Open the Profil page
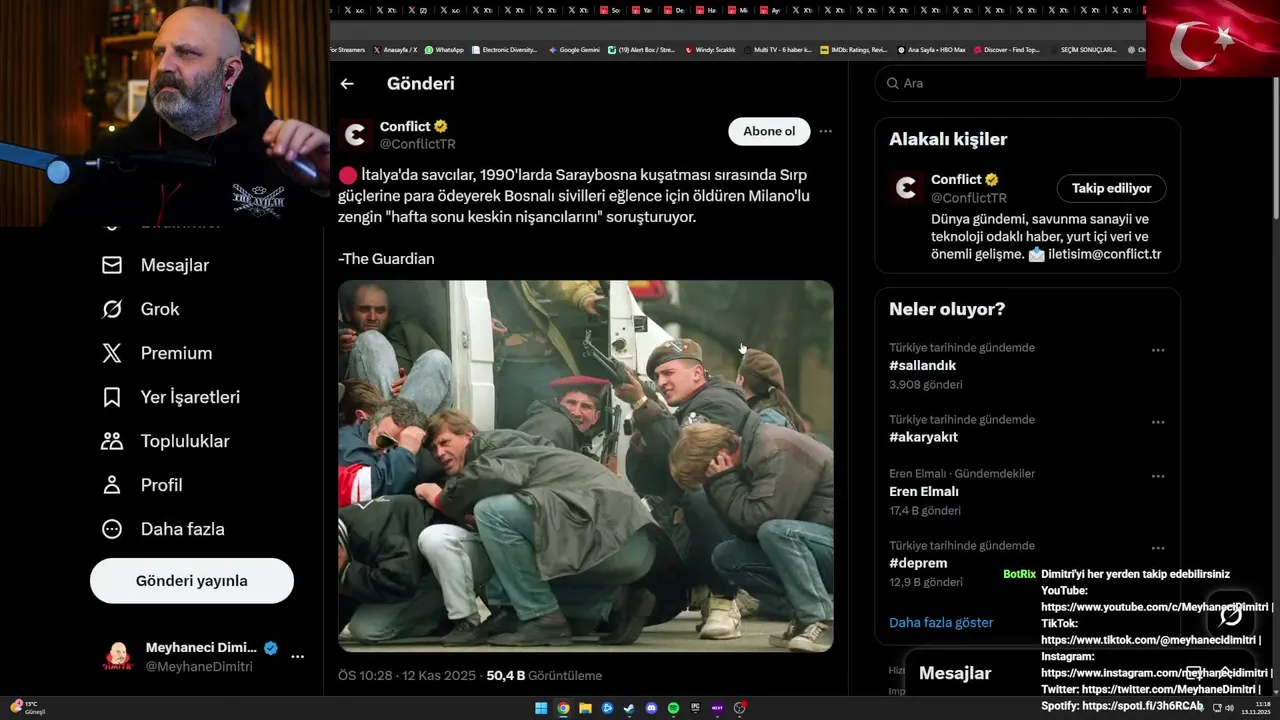Screen dimensions: 1280x720 pos(141,485)
